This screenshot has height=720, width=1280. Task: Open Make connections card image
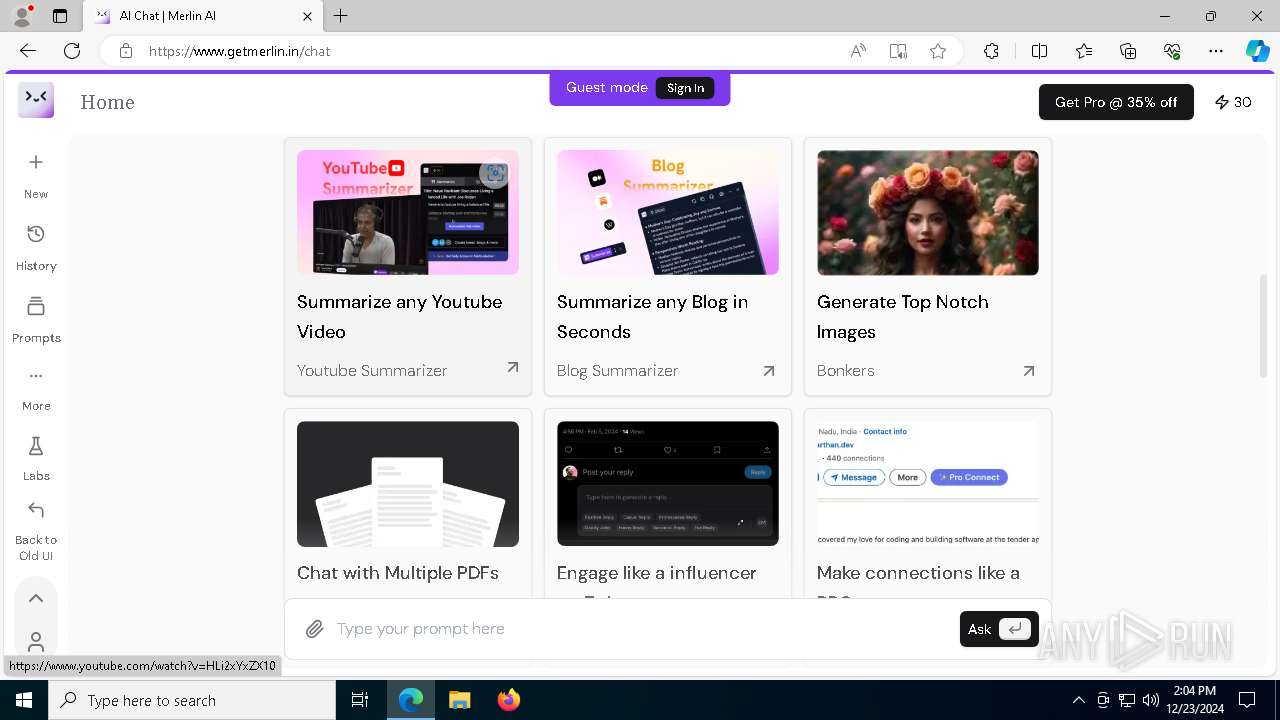(x=928, y=484)
